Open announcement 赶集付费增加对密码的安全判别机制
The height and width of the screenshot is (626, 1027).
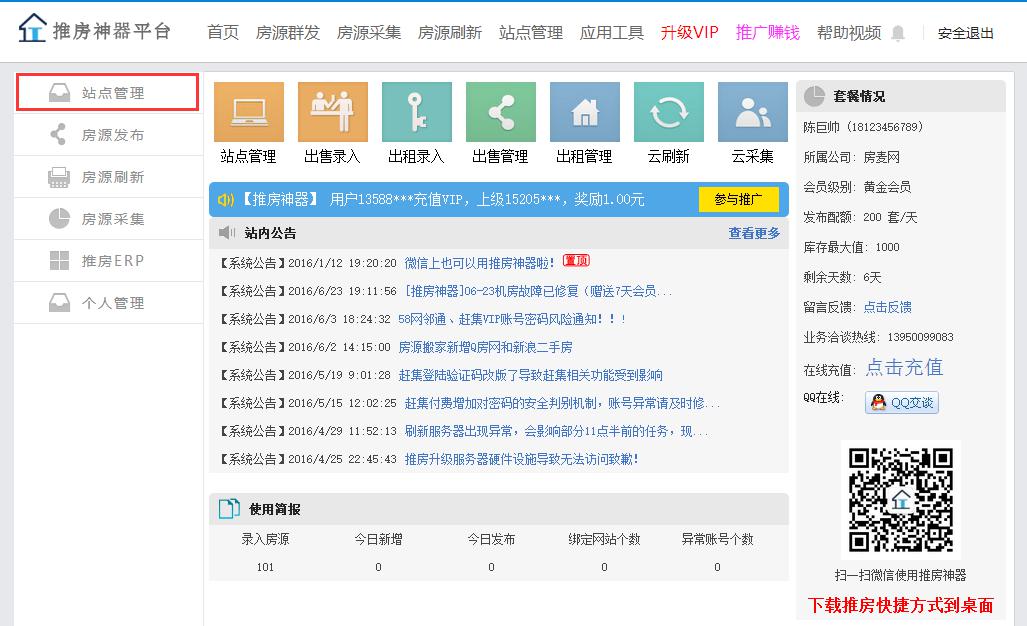[x=563, y=403]
